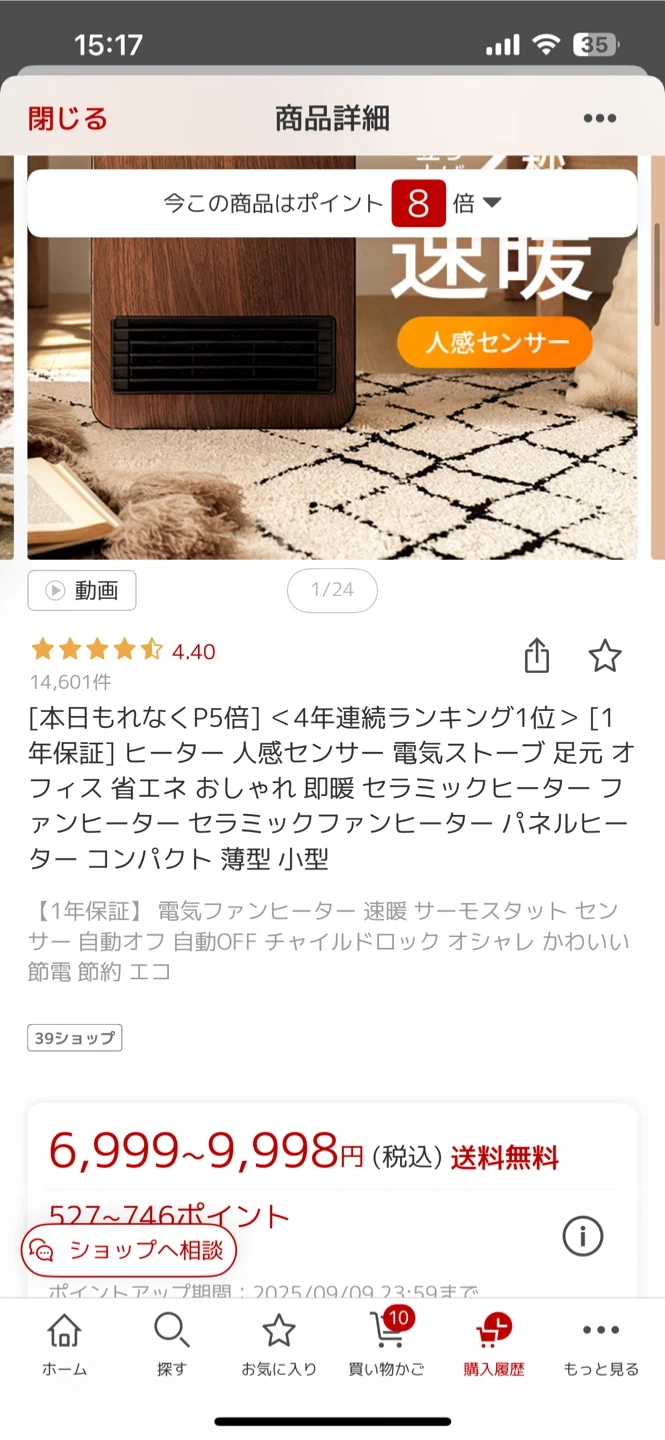The width and height of the screenshot is (665, 1440).
Task: Open the お気に入り favorites tab
Action: (x=278, y=1345)
